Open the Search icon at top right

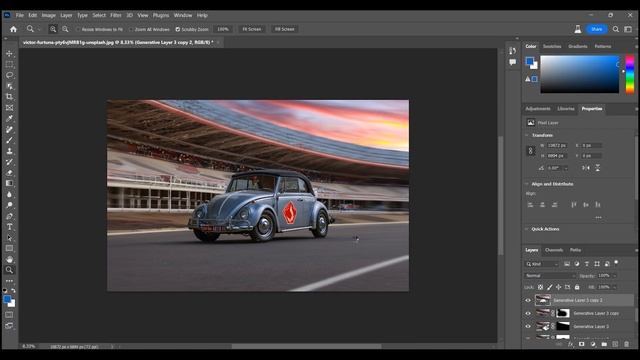coord(616,29)
